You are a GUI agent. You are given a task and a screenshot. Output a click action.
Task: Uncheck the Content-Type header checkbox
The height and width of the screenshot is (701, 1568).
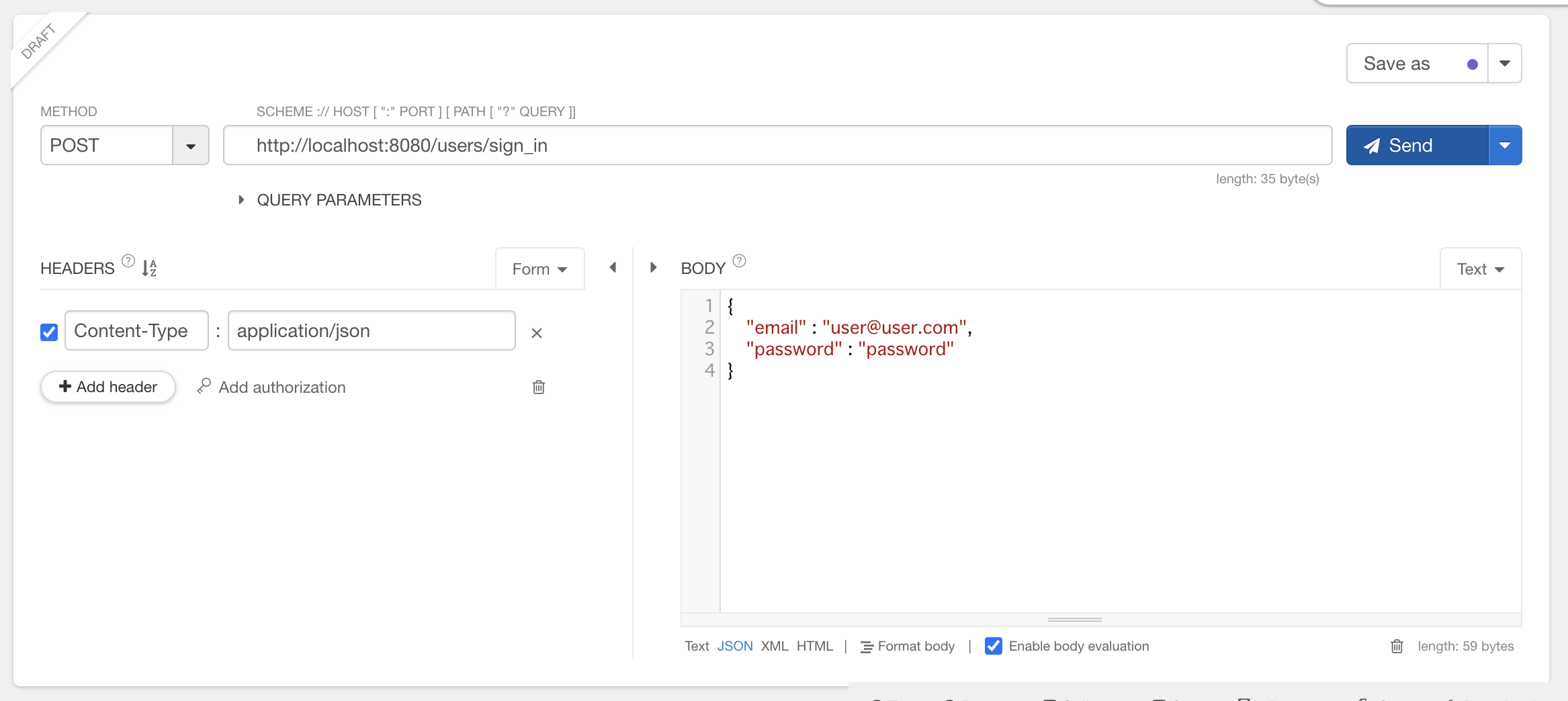49,332
